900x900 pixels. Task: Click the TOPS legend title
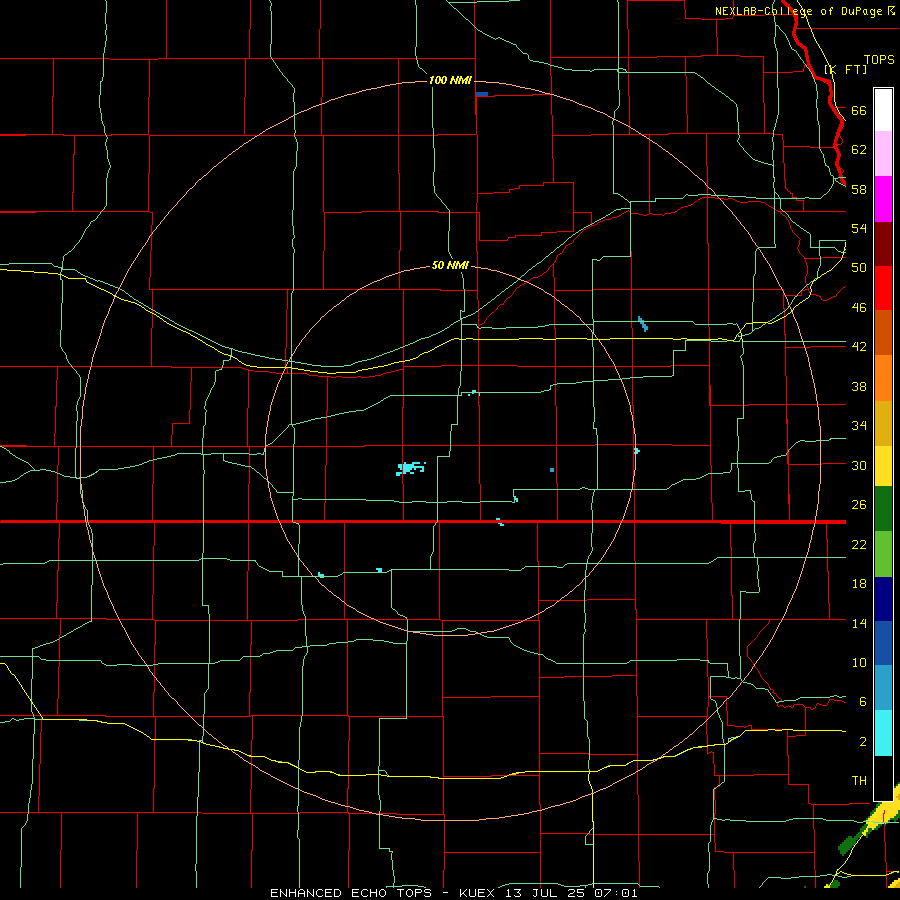[x=879, y=59]
